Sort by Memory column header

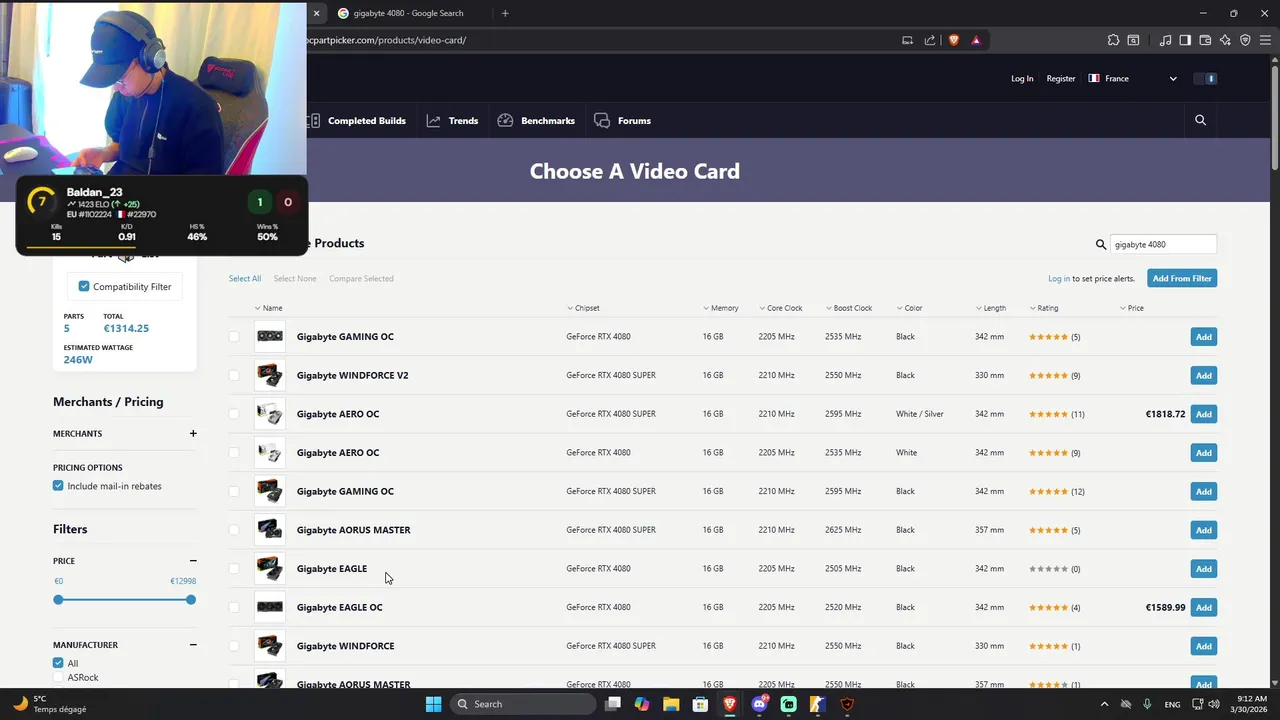pos(720,308)
